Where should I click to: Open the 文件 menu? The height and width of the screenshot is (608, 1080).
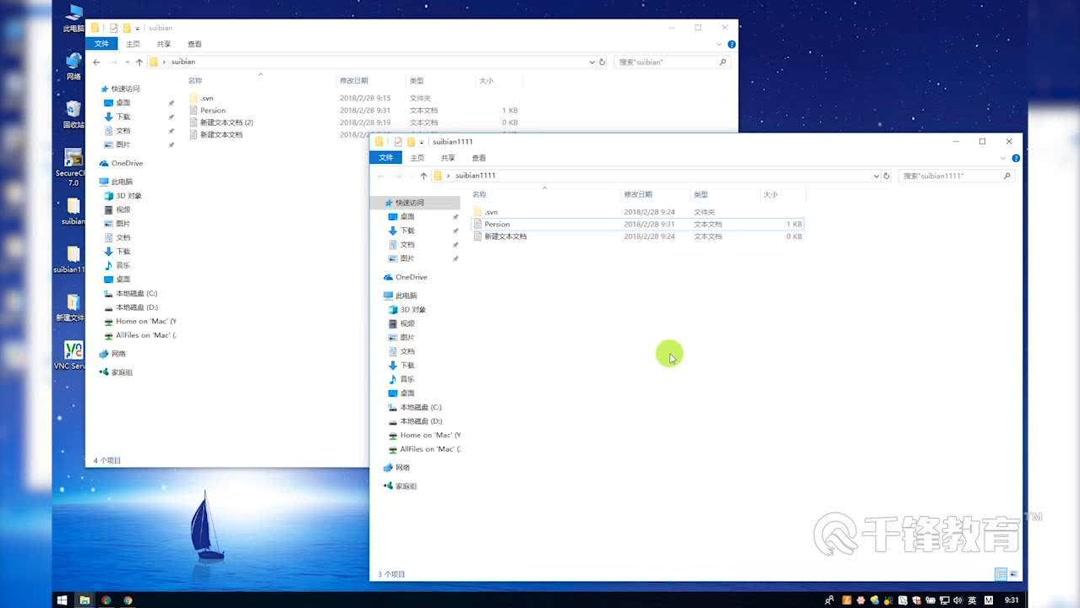pos(388,158)
